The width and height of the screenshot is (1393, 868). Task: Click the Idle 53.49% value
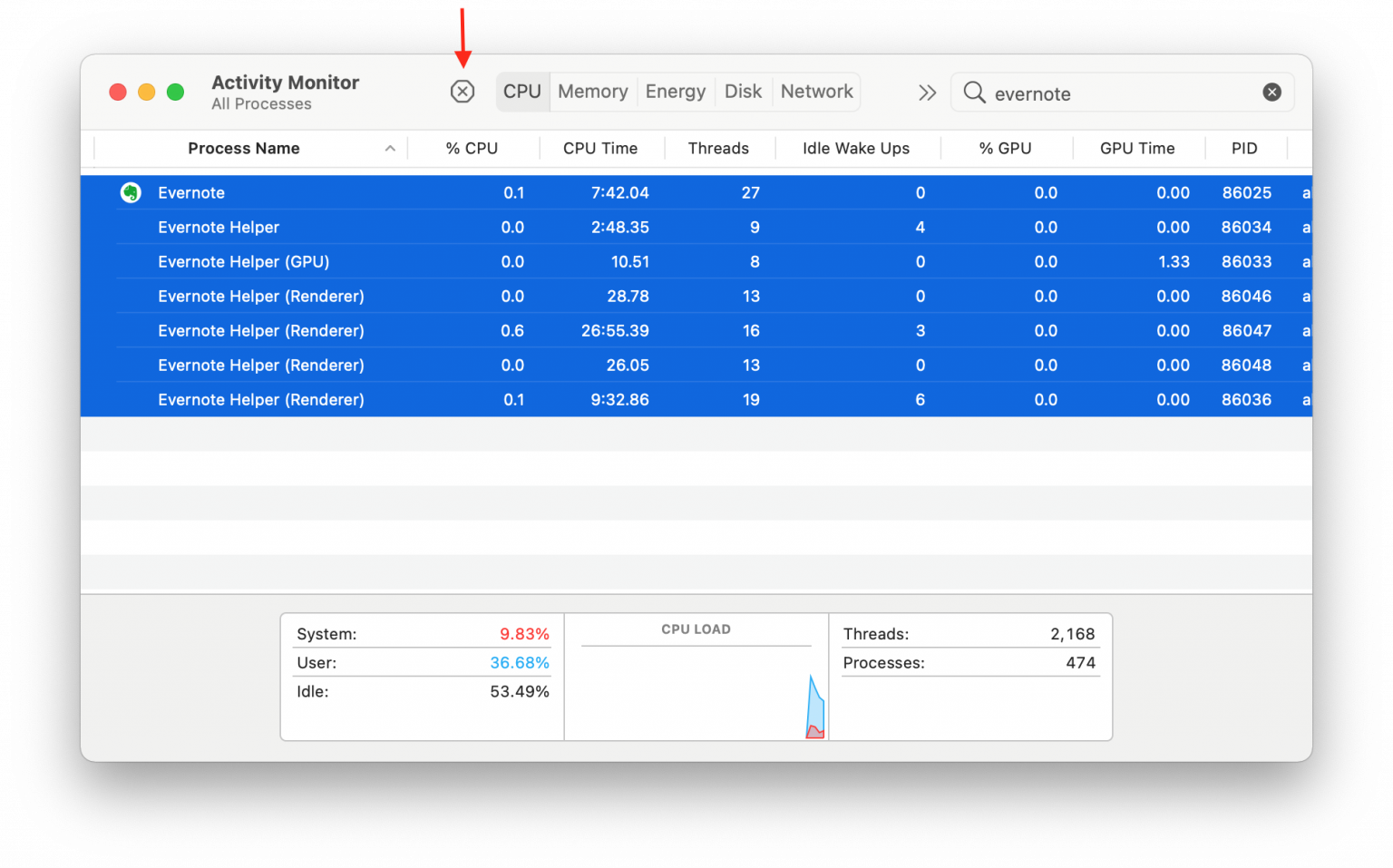point(520,691)
